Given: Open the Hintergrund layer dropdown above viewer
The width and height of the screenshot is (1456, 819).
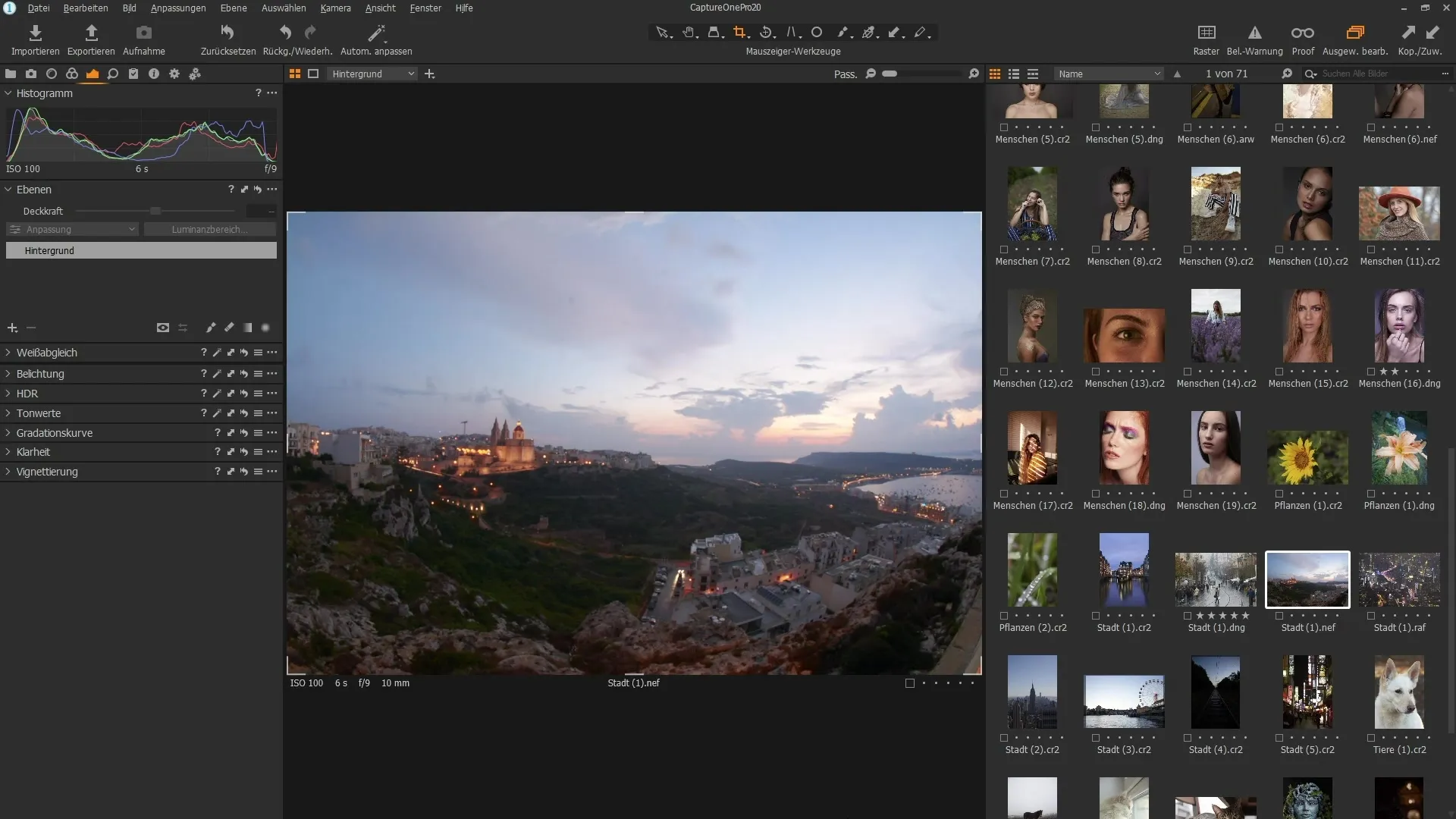Looking at the screenshot, I should pyautogui.click(x=373, y=74).
